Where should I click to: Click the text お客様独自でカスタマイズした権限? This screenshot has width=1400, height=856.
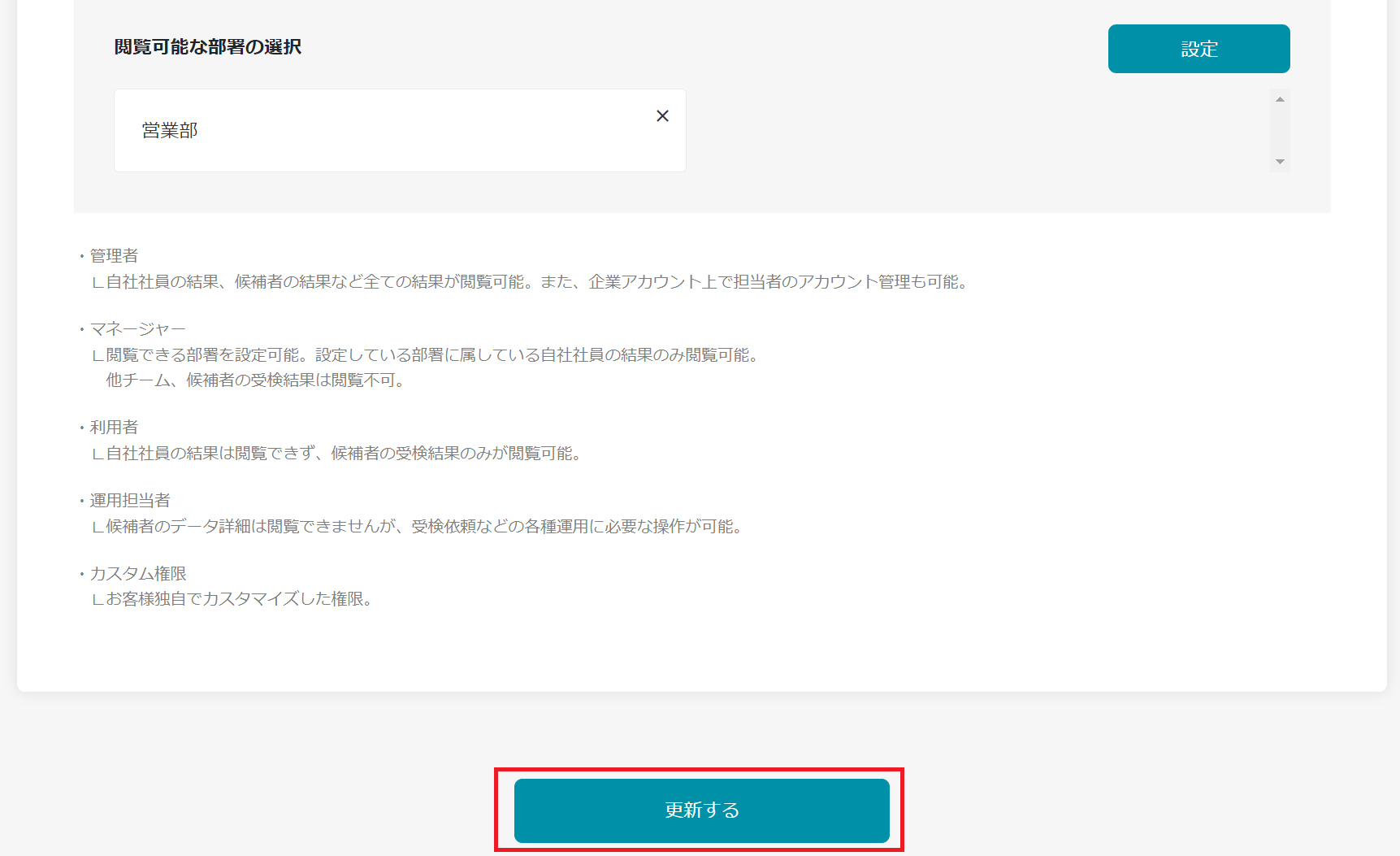[x=238, y=599]
